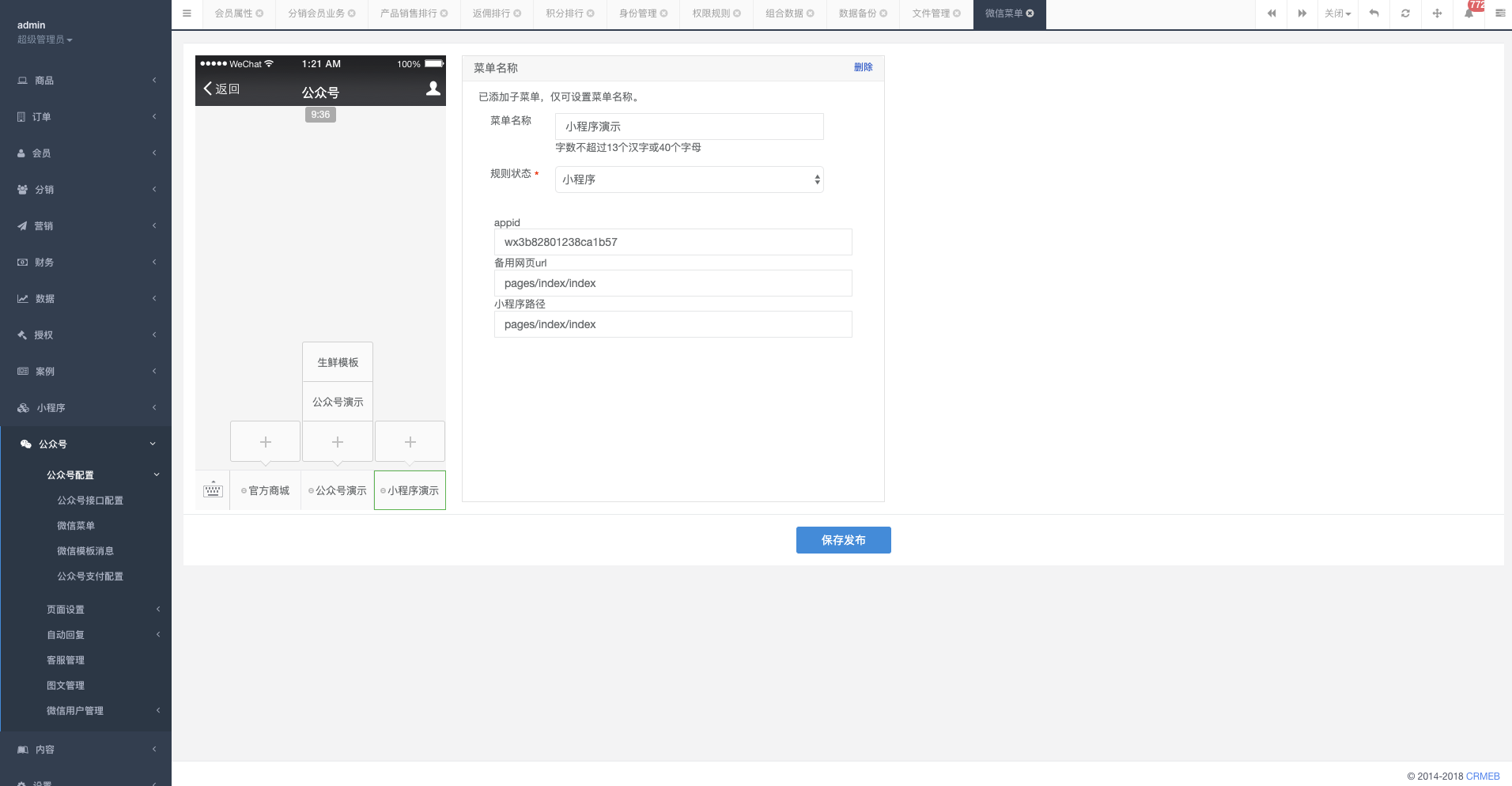
Task: Collapse the 公众号配置 submenu
Action: pyautogui.click(x=72, y=475)
